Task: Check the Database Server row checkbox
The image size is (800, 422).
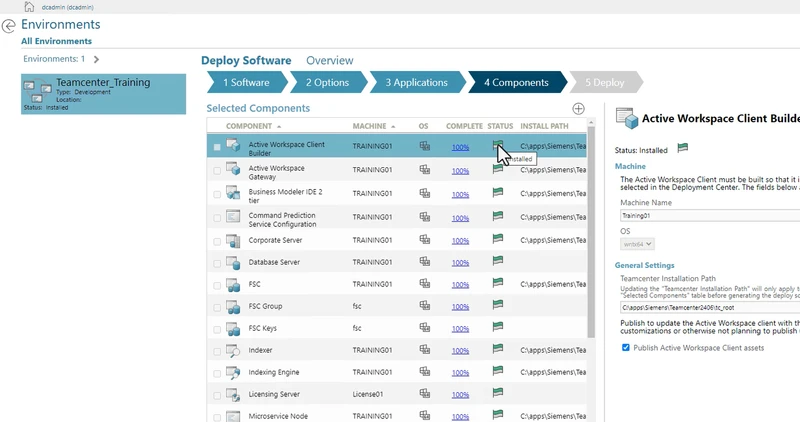Action: point(217,263)
